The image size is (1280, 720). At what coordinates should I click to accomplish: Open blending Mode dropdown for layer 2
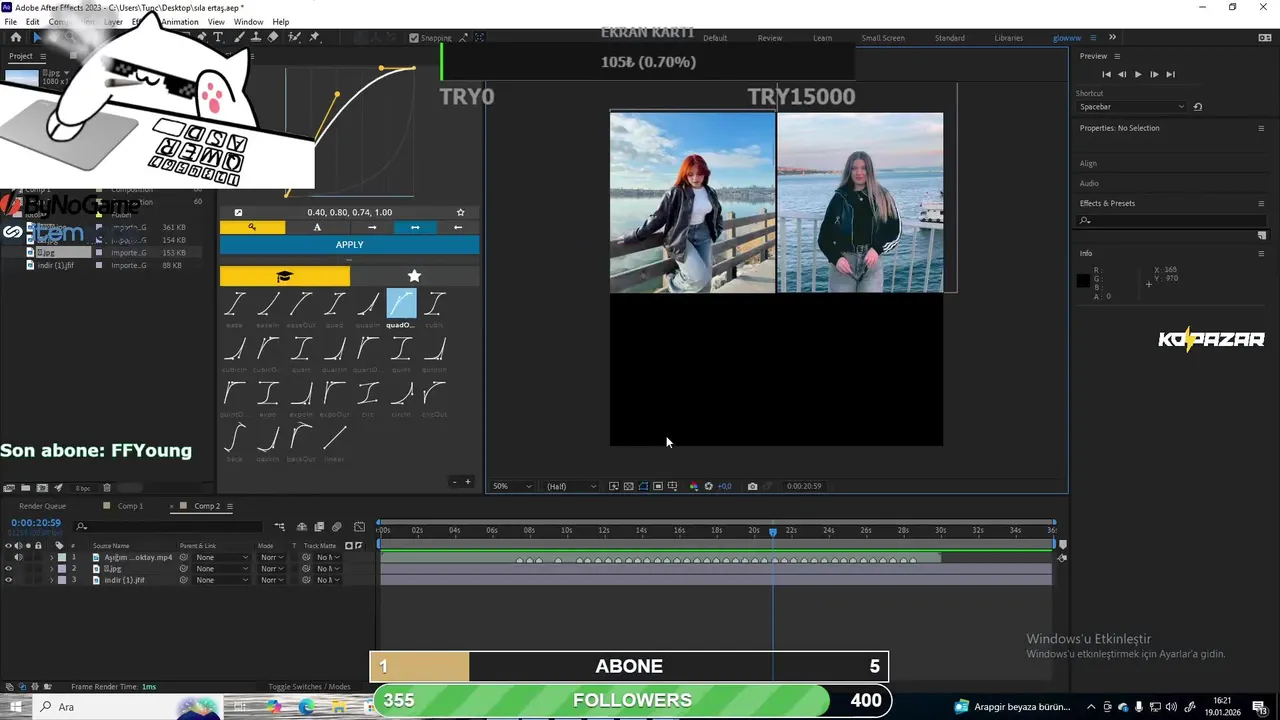pyautogui.click(x=272, y=569)
